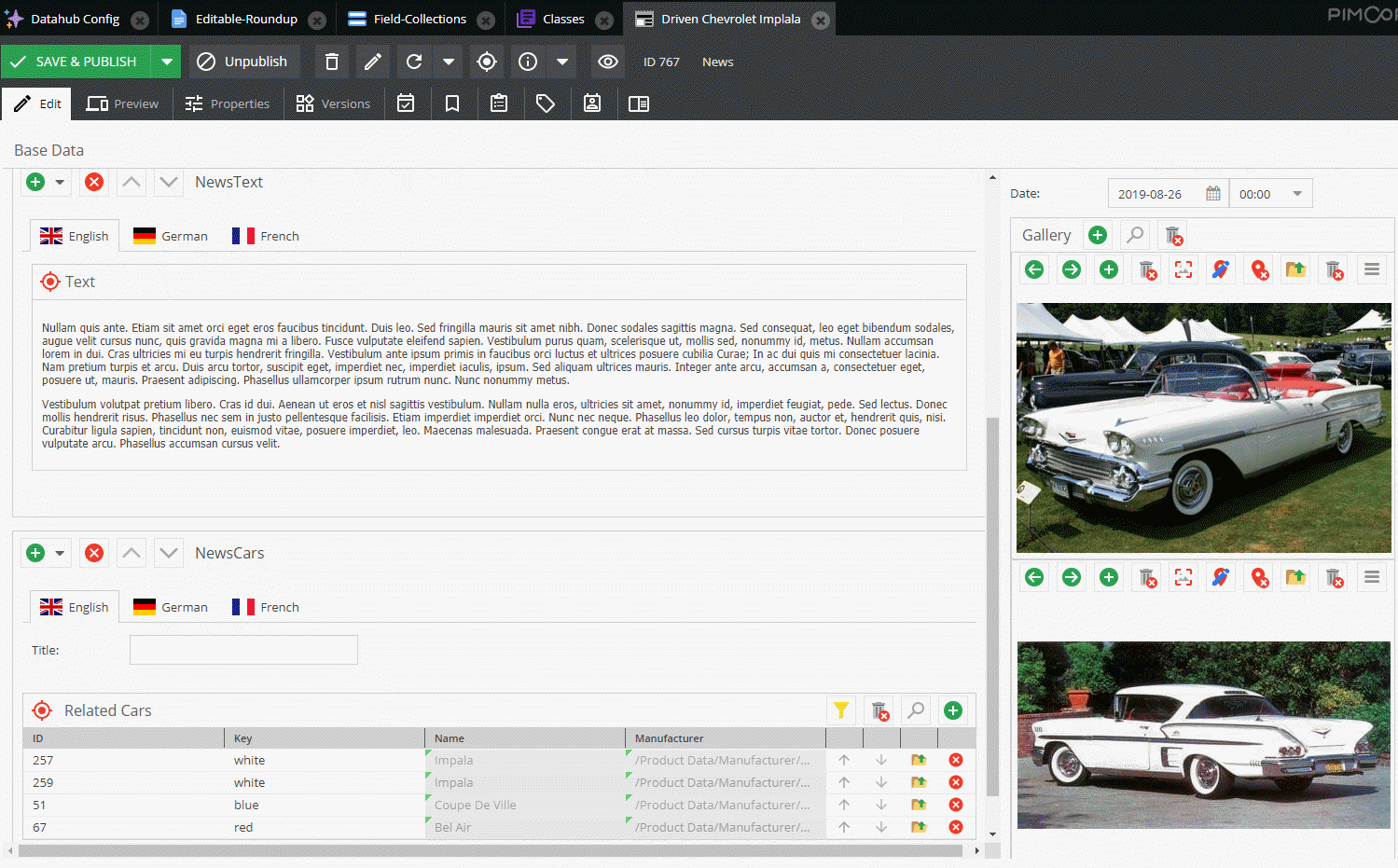
Task: Open the time dropdown showing 00:00
Action: click(1296, 194)
